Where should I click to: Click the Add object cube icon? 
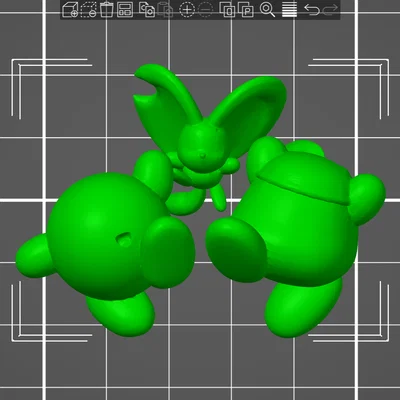70,10
